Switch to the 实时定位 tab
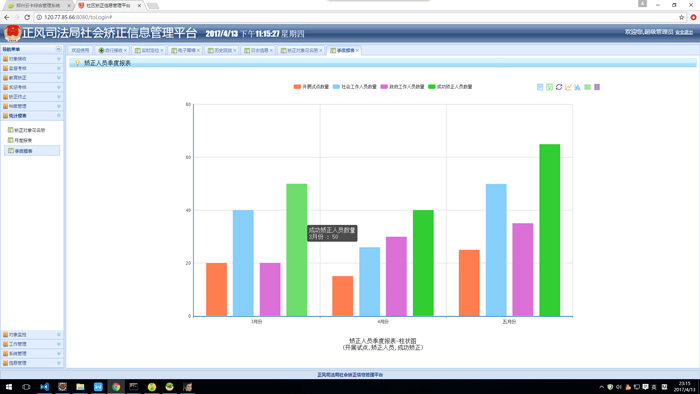 tap(150, 50)
